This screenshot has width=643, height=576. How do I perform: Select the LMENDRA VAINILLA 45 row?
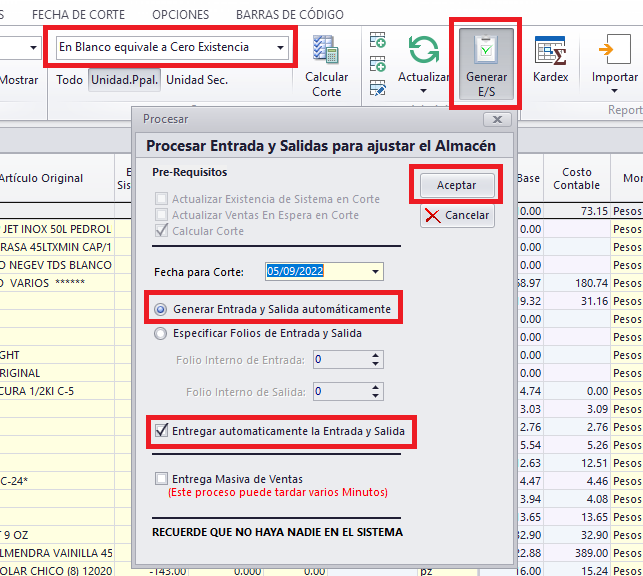tap(56, 553)
